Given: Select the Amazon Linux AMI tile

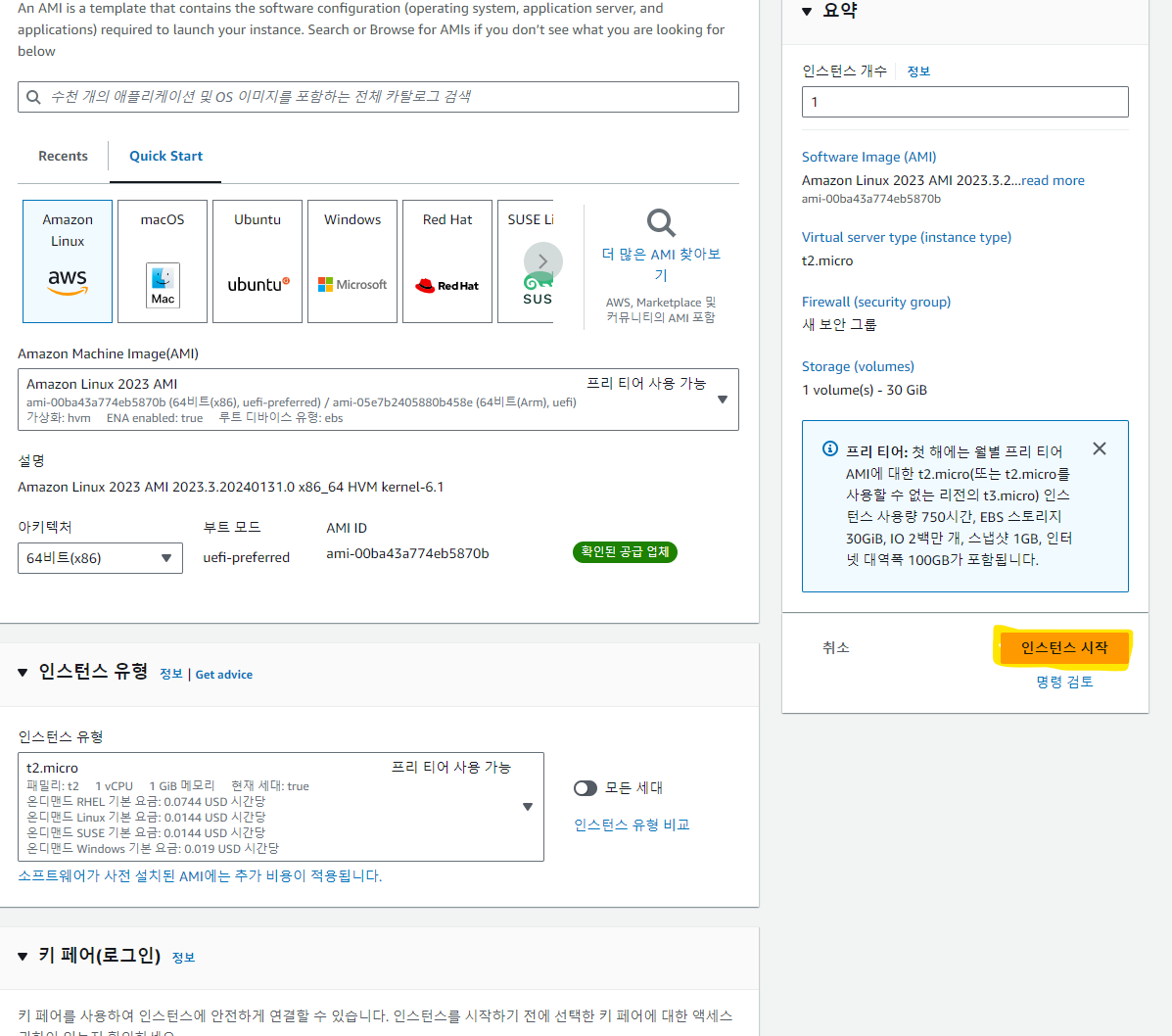Looking at the screenshot, I should tap(68, 260).
